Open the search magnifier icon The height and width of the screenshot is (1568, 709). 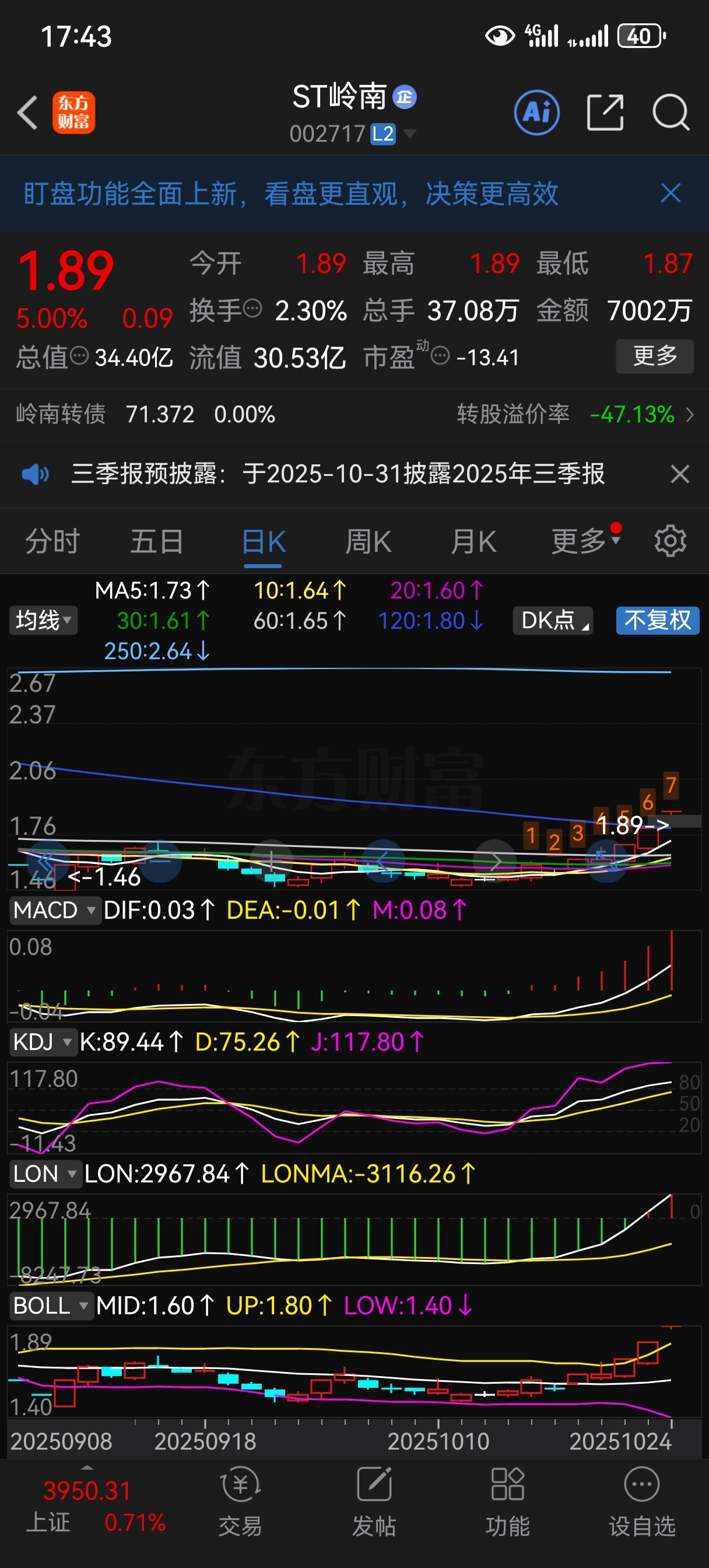point(671,113)
